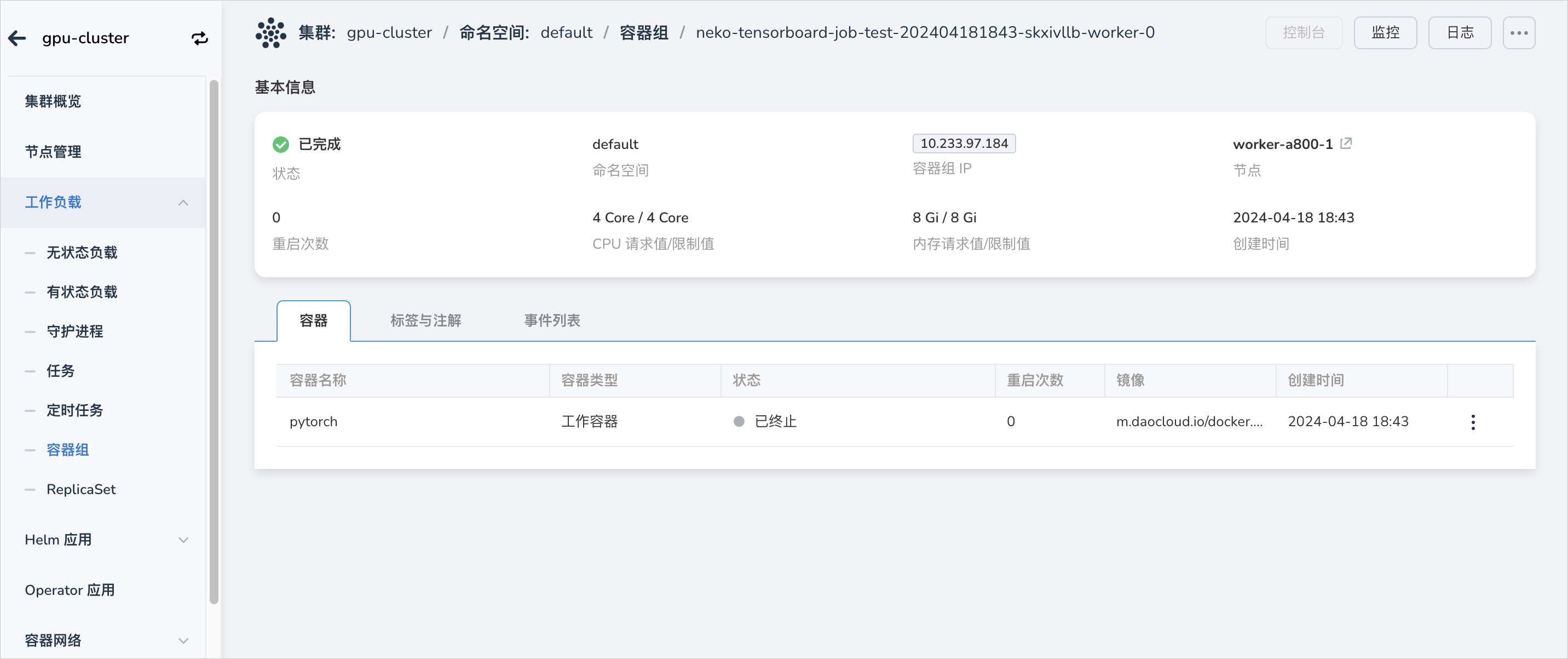This screenshot has width=1568, height=659.
Task: Click the 4 Core / 4 Core value
Action: tap(640, 217)
